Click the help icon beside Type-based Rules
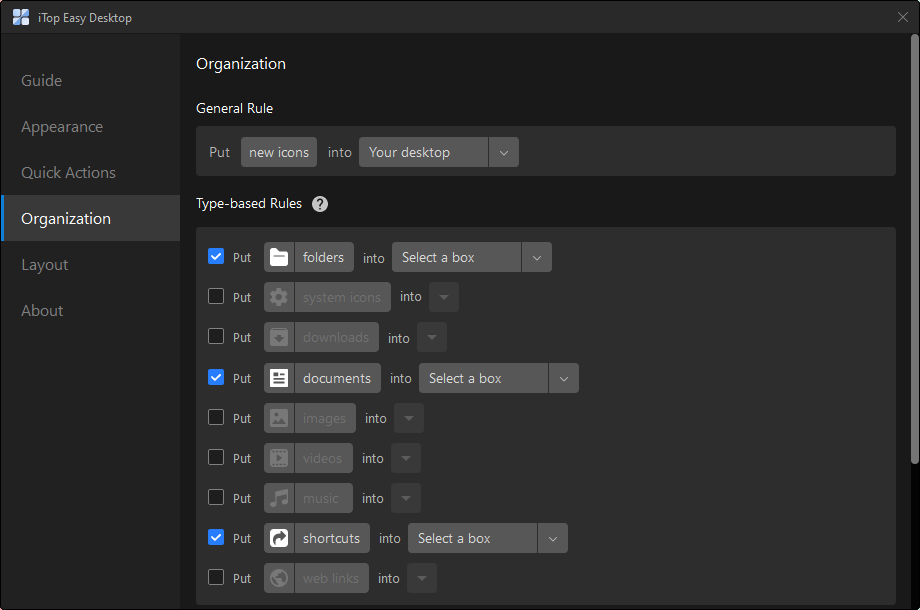The height and width of the screenshot is (610, 920). pyautogui.click(x=320, y=204)
